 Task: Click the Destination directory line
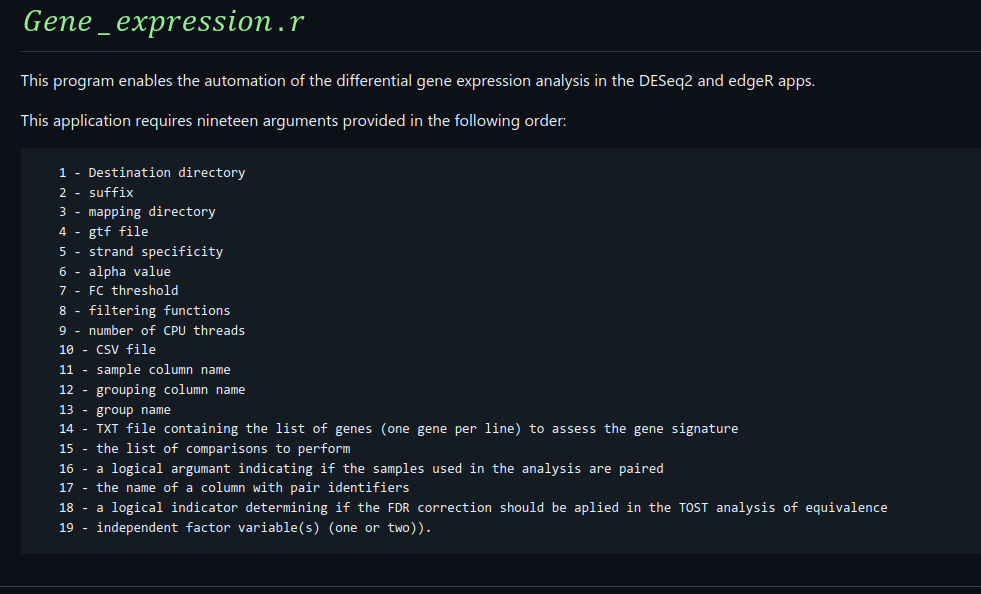pyautogui.click(x=152, y=172)
